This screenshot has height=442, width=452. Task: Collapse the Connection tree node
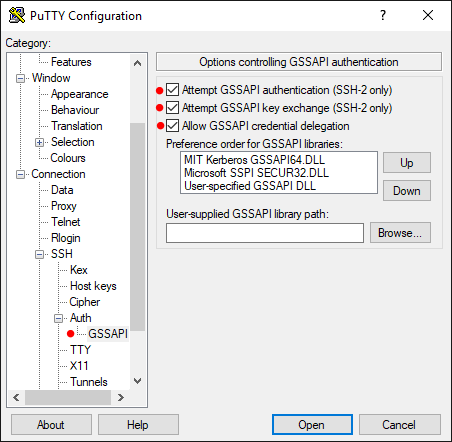(x=20, y=174)
